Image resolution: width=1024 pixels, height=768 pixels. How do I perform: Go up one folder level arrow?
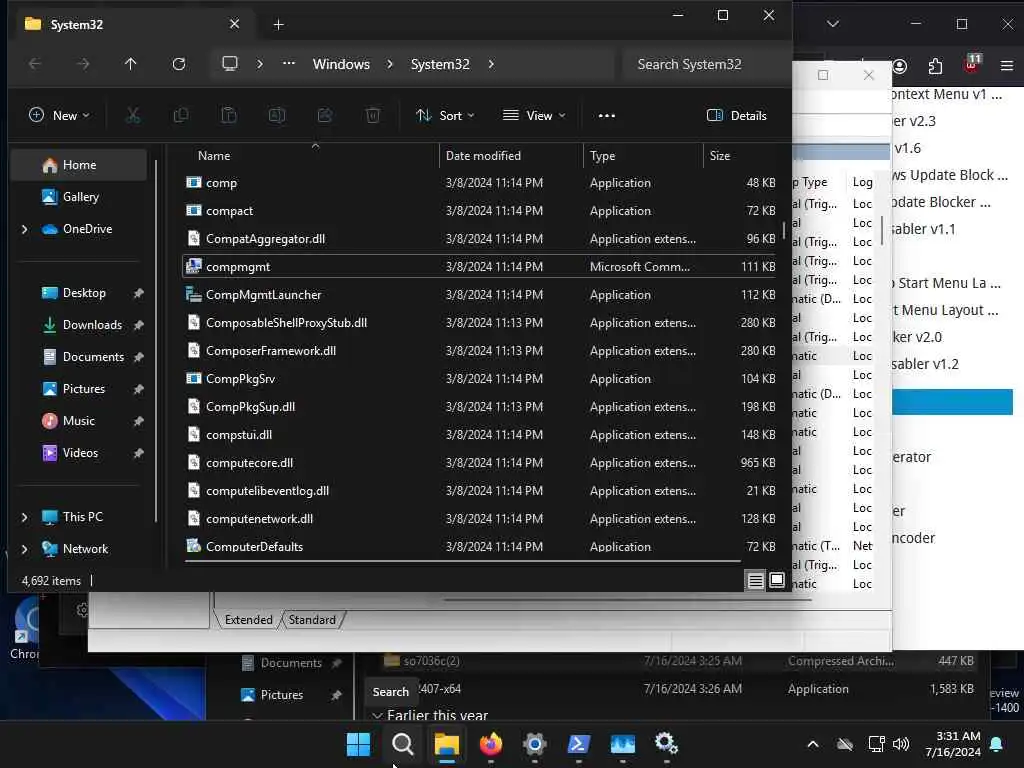[131, 64]
